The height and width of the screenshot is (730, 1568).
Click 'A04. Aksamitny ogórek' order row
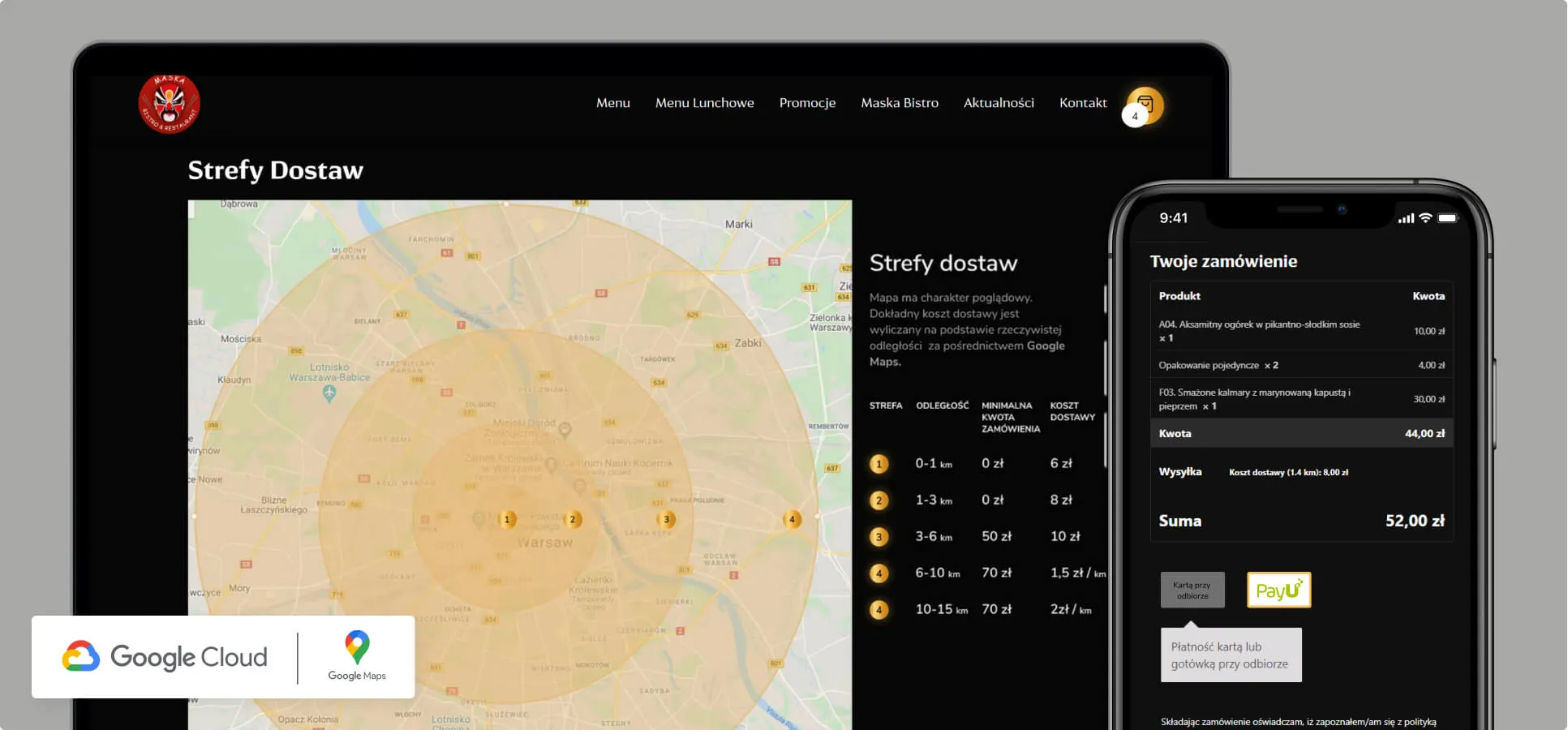(x=1301, y=331)
